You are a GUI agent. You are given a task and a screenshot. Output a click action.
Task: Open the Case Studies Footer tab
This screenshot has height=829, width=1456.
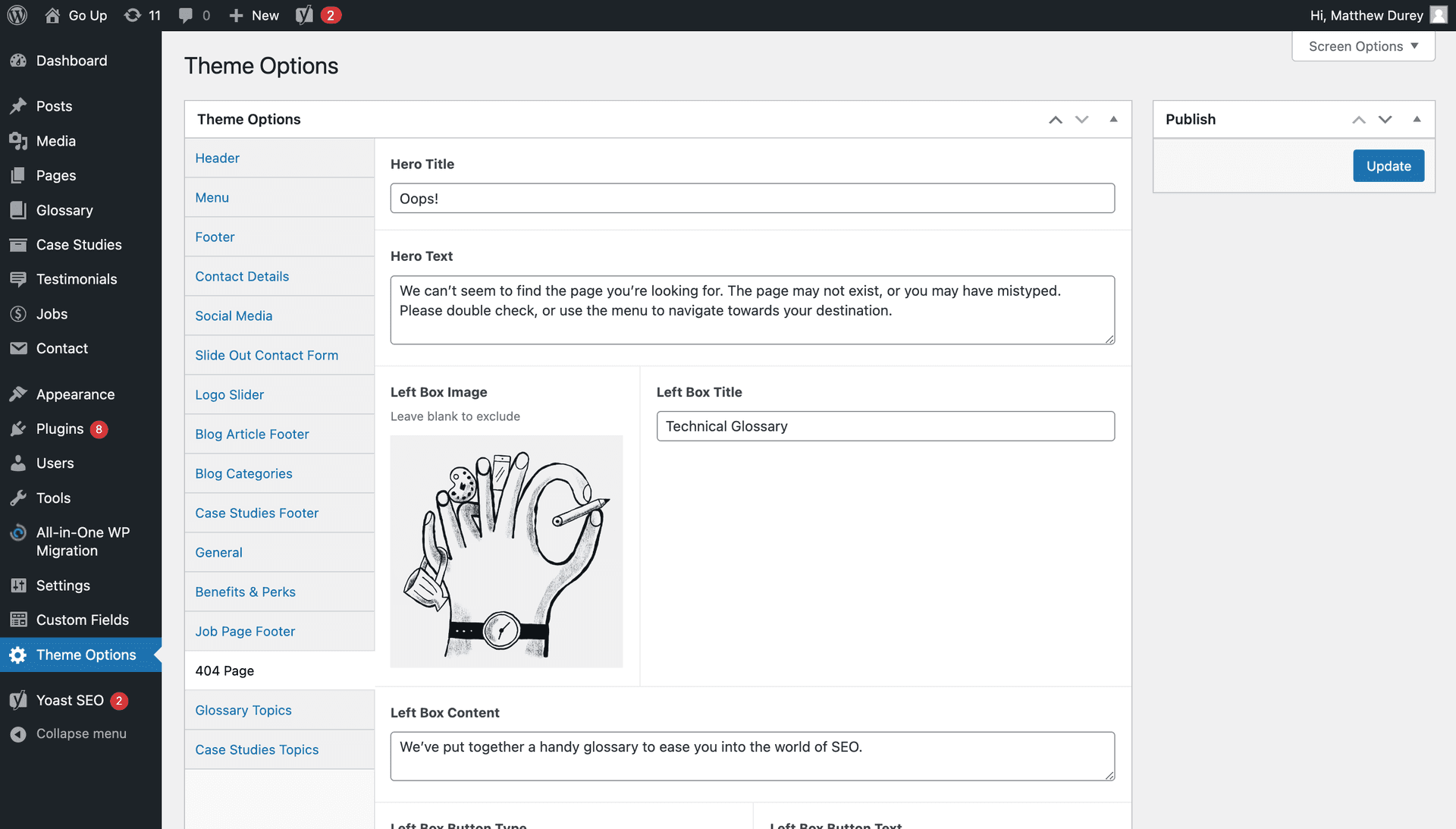[x=280, y=513]
